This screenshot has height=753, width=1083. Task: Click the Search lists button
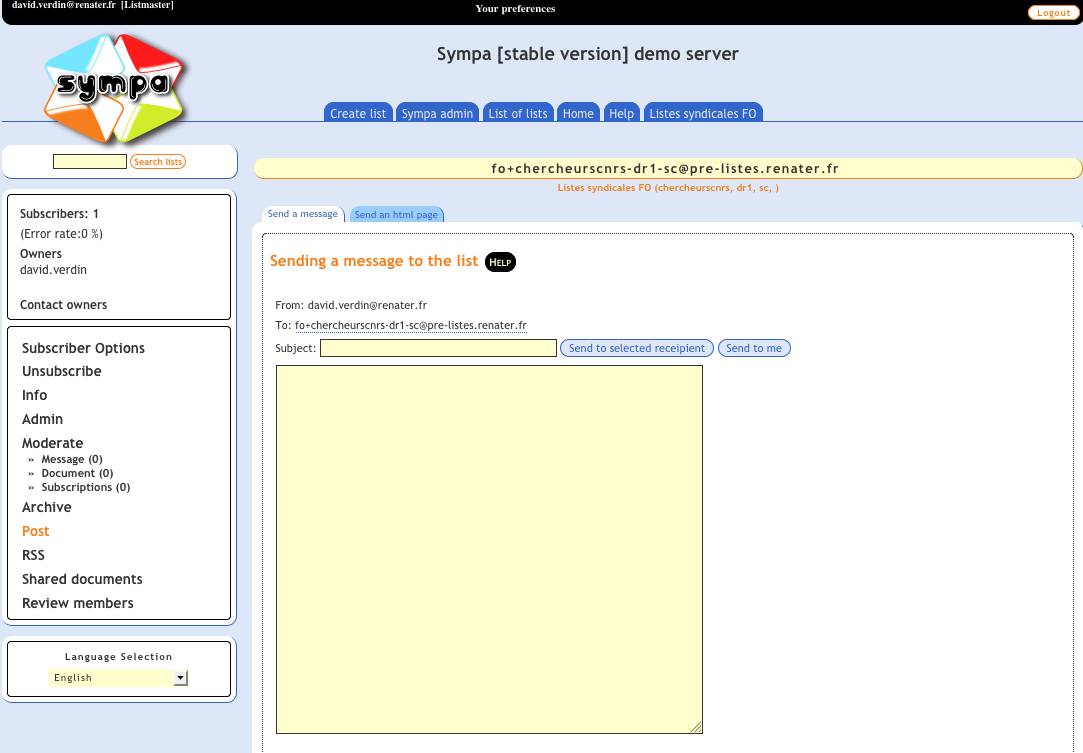coord(158,162)
